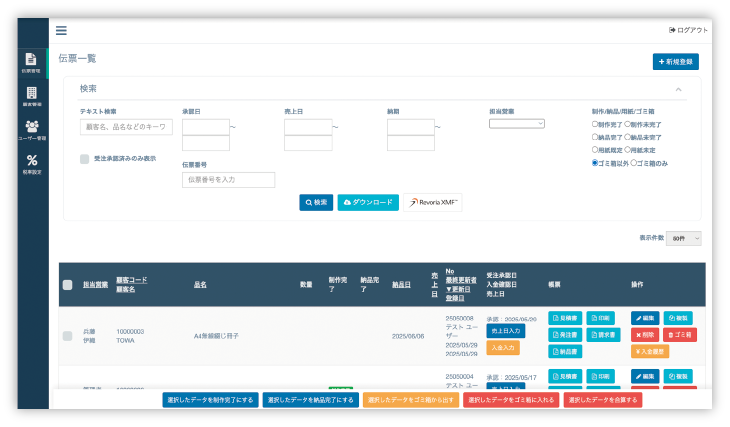Click the 新規登録 button
Image resolution: width=730 pixels, height=427 pixels.
coord(676,61)
